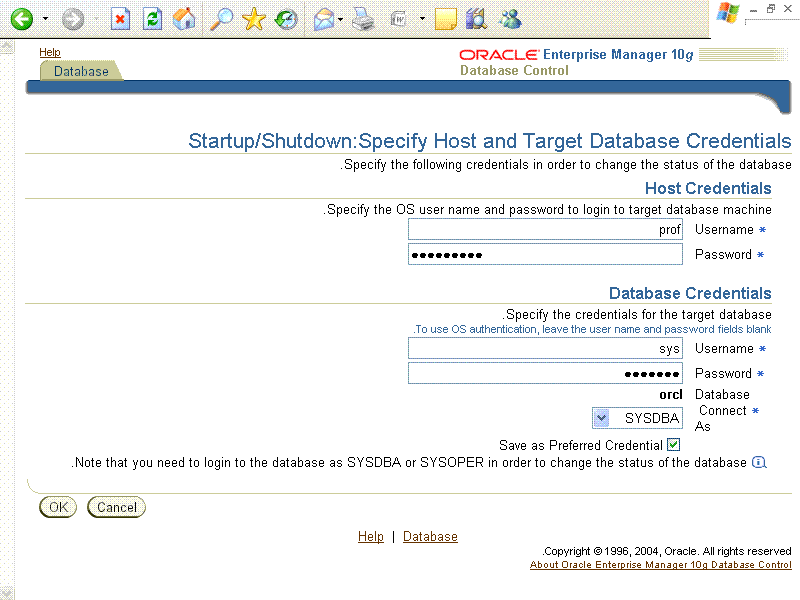Select the Database tab

click(81, 72)
